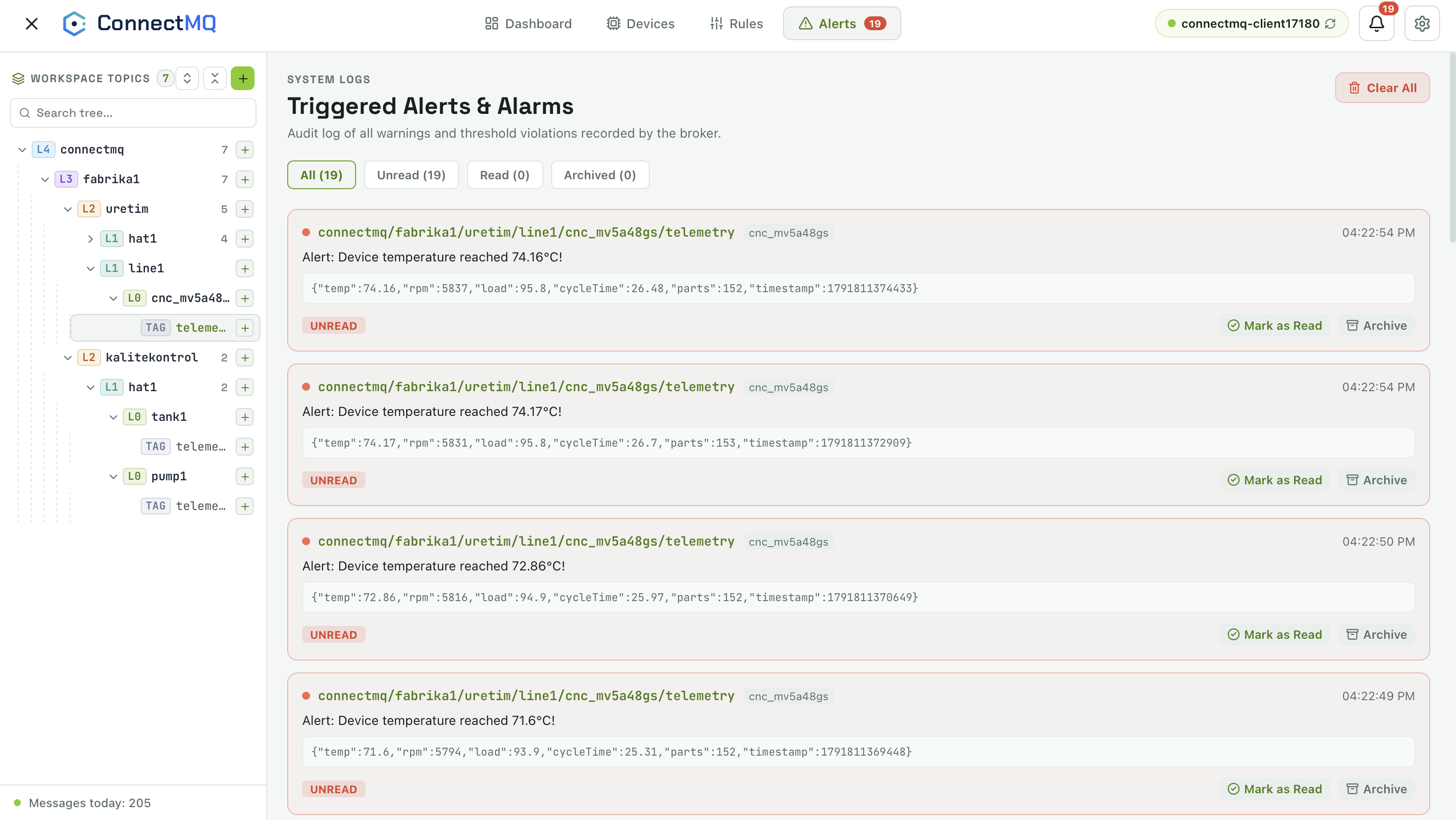The image size is (1456, 820).
Task: Click the page's vertical scrollbar
Action: pyautogui.click(x=1452, y=148)
